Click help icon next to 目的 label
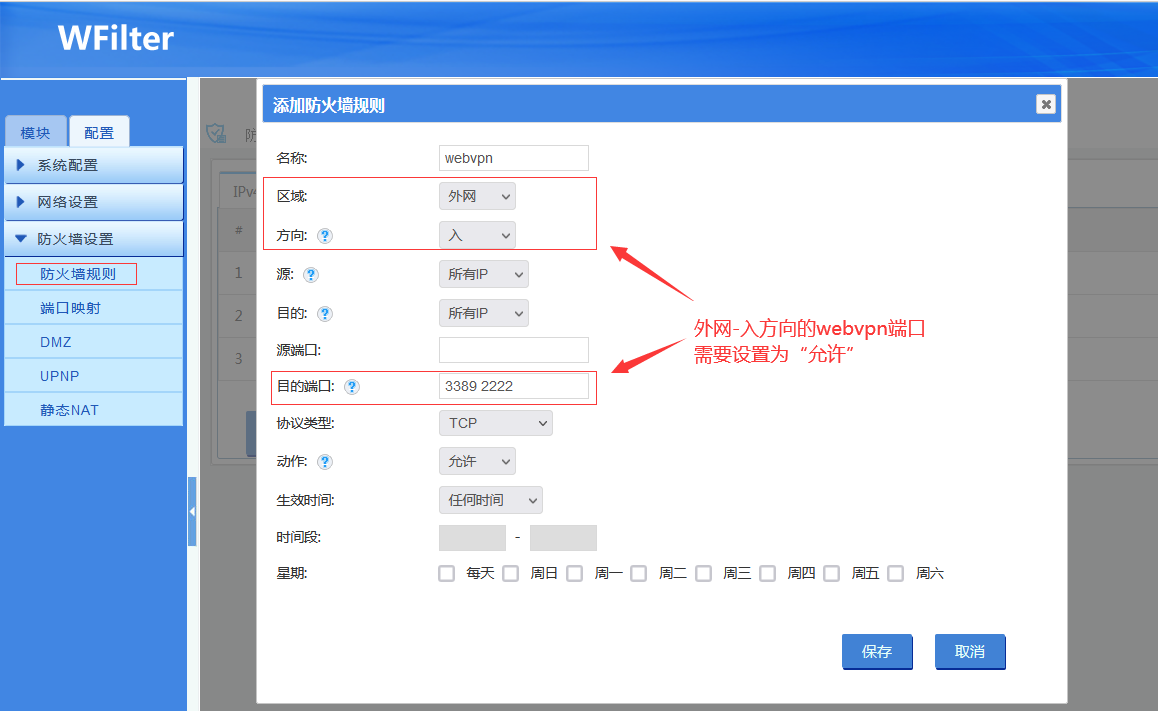 click(x=324, y=313)
